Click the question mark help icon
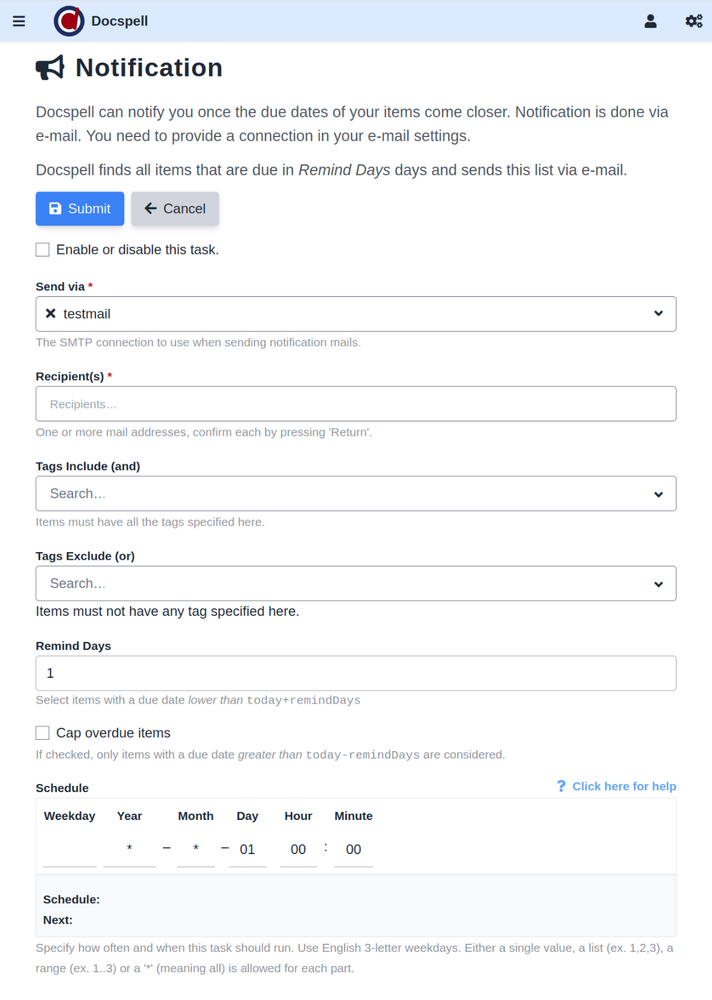Screen dimensions: 712x1000 tap(561, 787)
